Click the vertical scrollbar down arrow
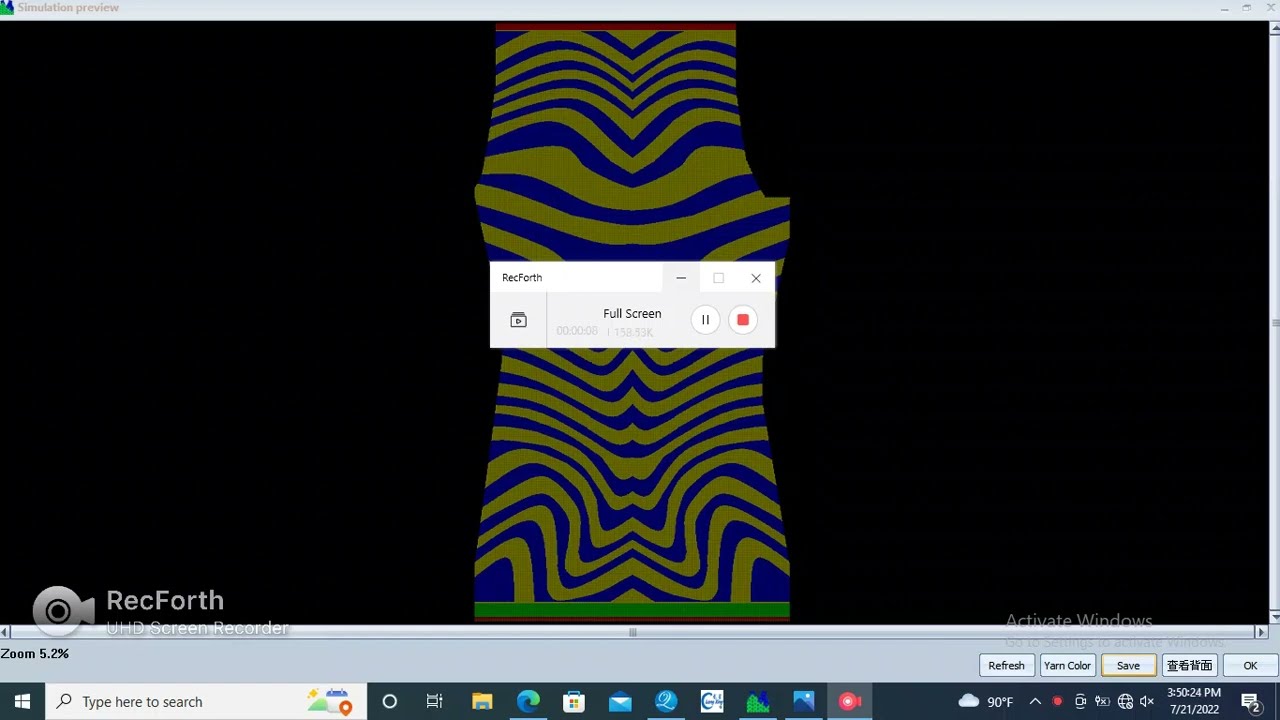The width and height of the screenshot is (1280, 720). click(x=1275, y=616)
